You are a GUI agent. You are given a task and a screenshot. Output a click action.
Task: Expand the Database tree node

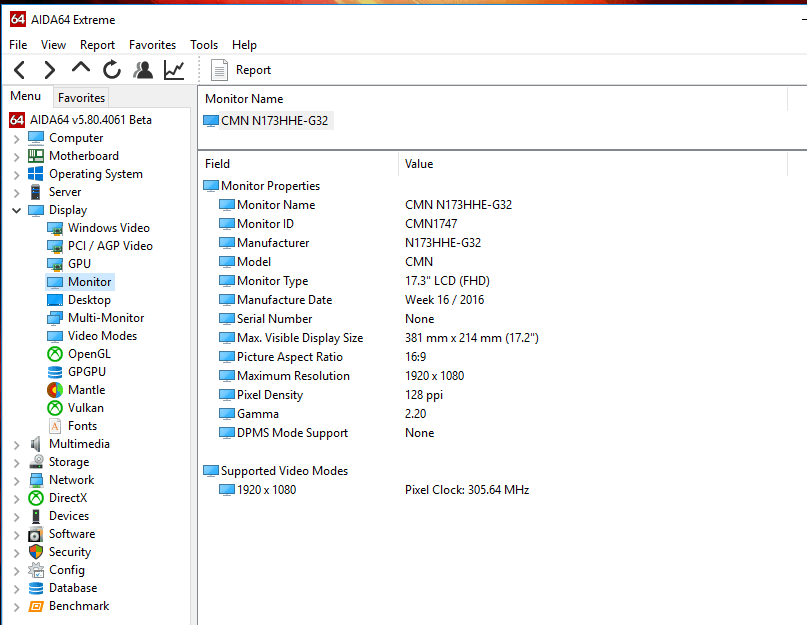click(x=16, y=589)
